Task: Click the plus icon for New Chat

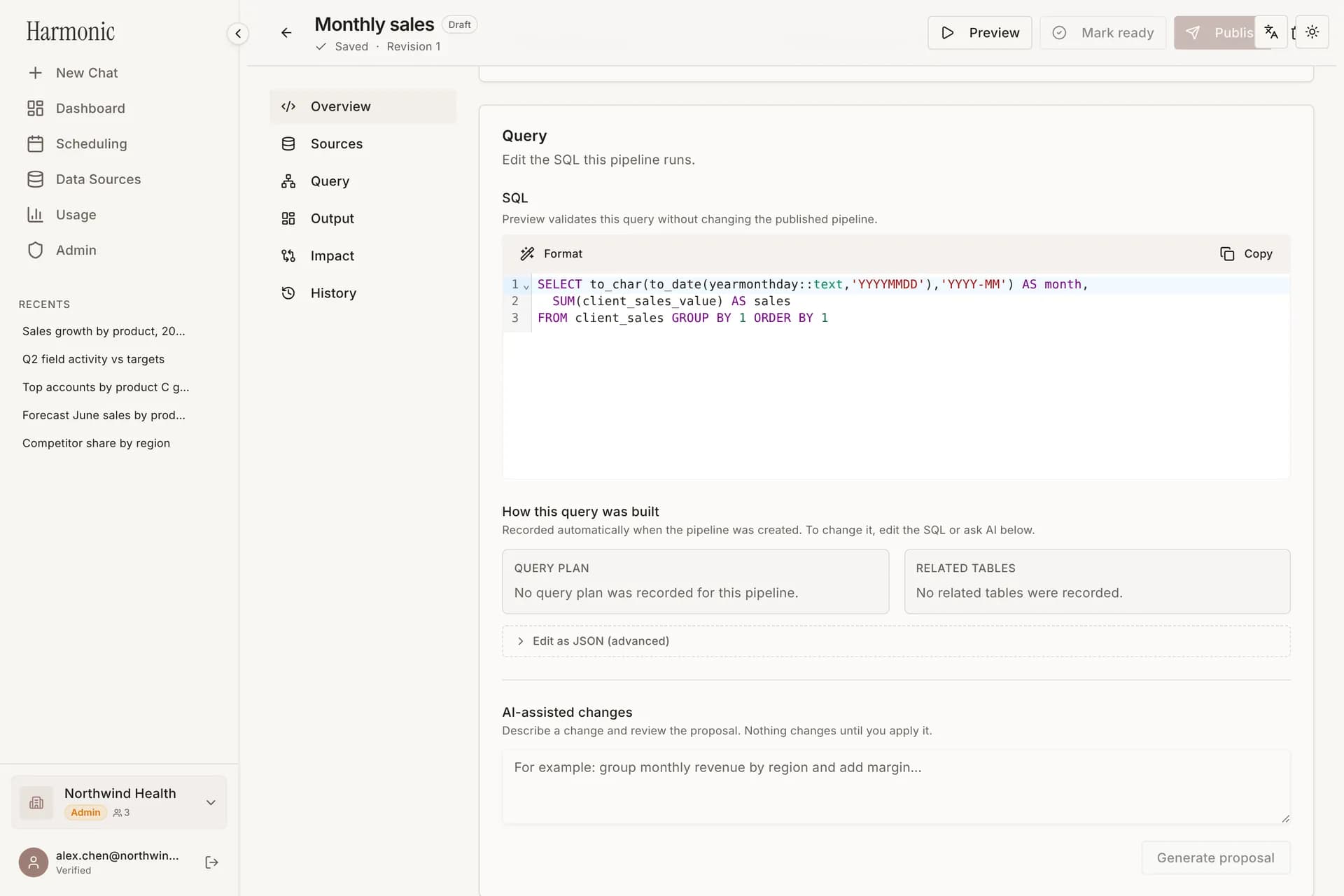Action: coord(35,73)
